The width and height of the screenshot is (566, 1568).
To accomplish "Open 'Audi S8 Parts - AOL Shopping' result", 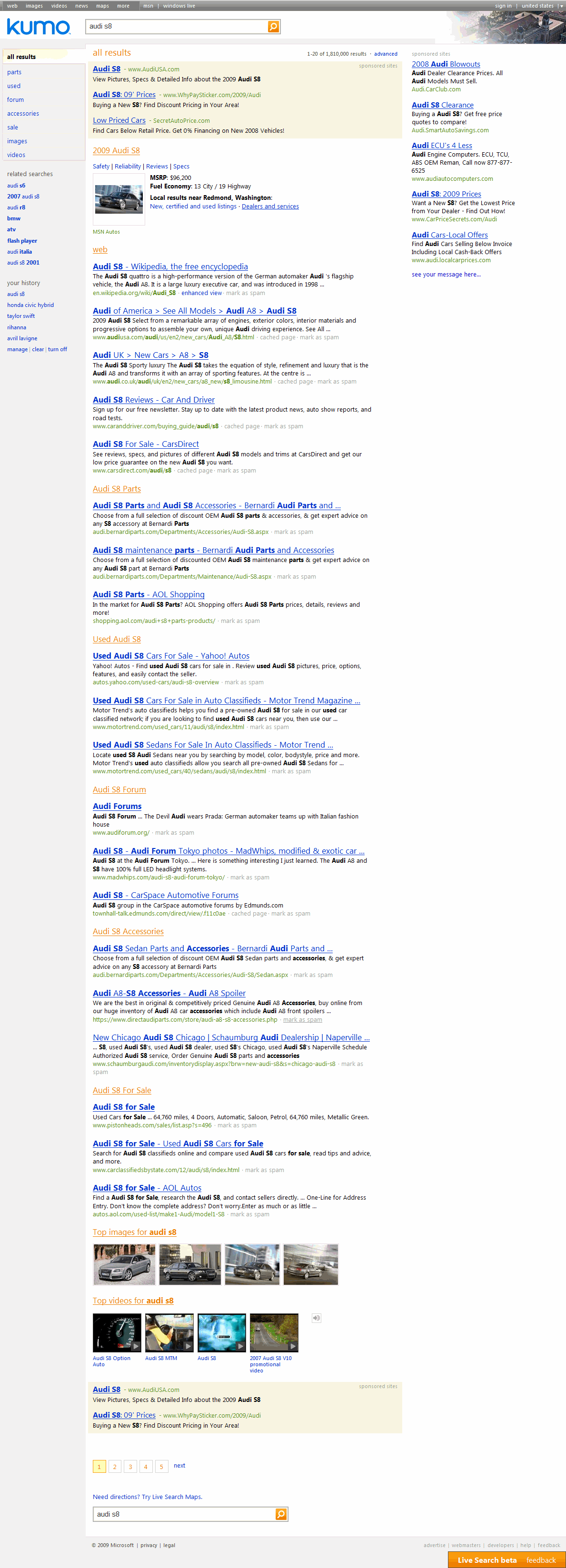I will (149, 595).
